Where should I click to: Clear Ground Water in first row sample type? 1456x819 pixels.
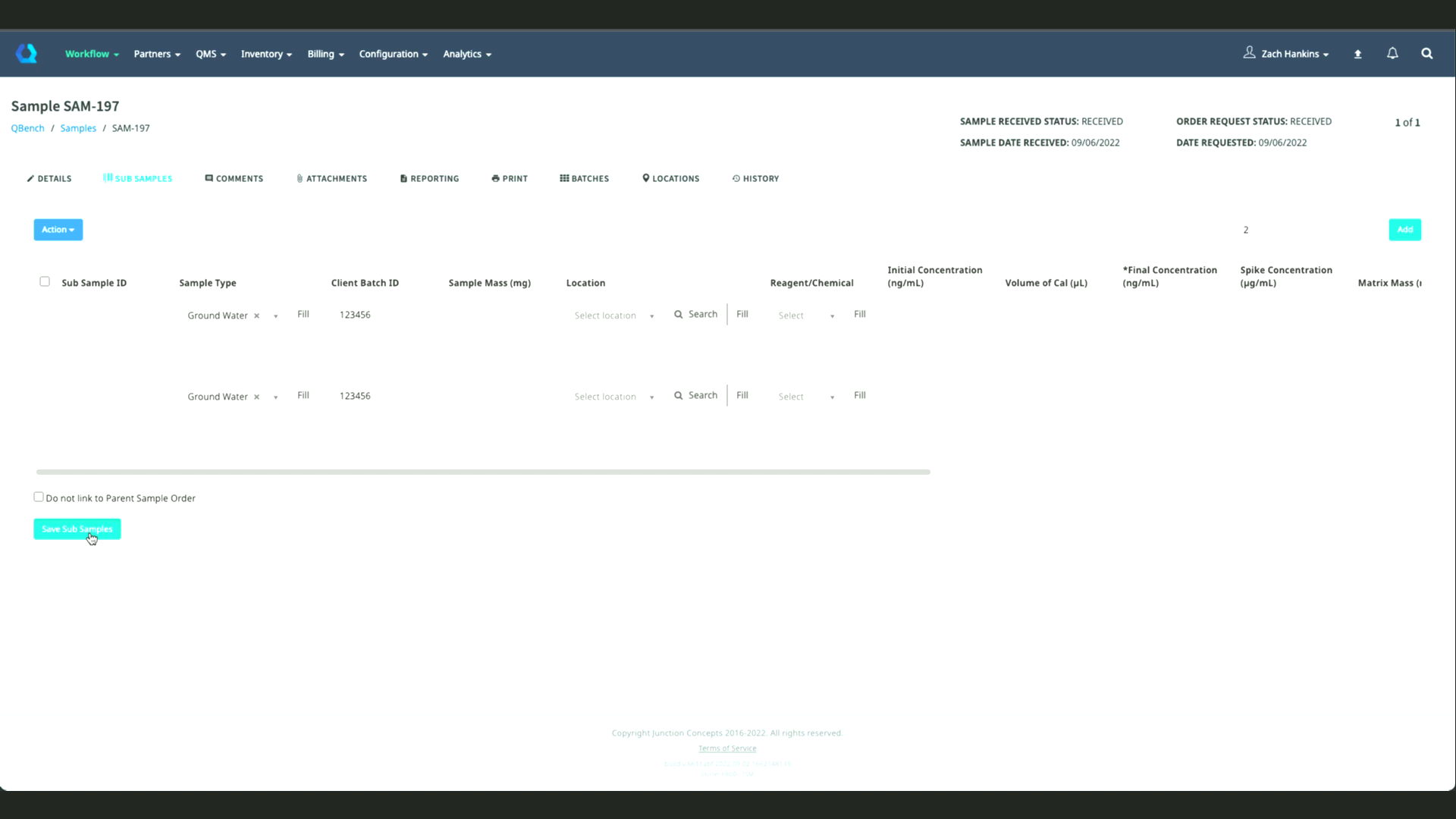pyautogui.click(x=256, y=315)
